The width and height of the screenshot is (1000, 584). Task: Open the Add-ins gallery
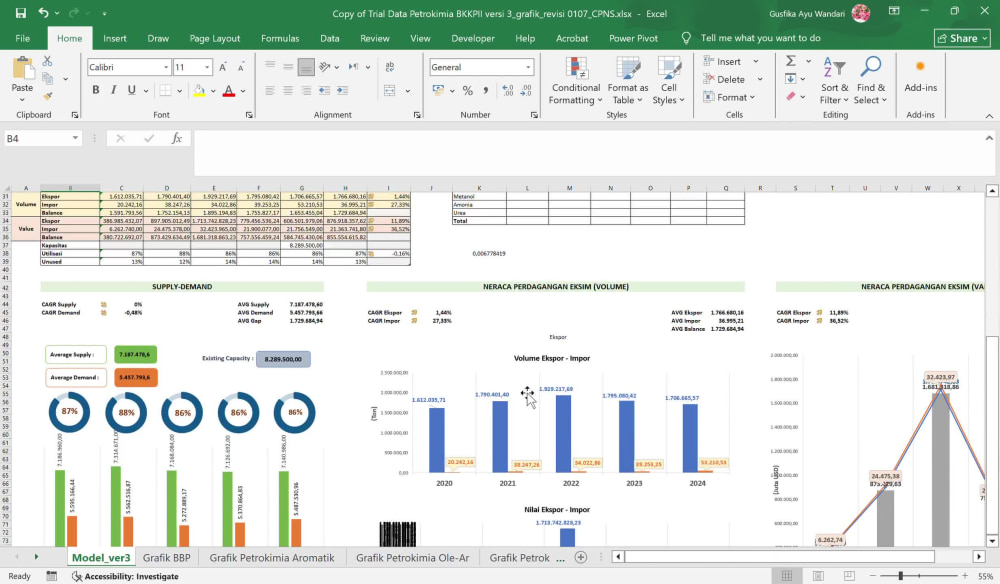point(920,77)
